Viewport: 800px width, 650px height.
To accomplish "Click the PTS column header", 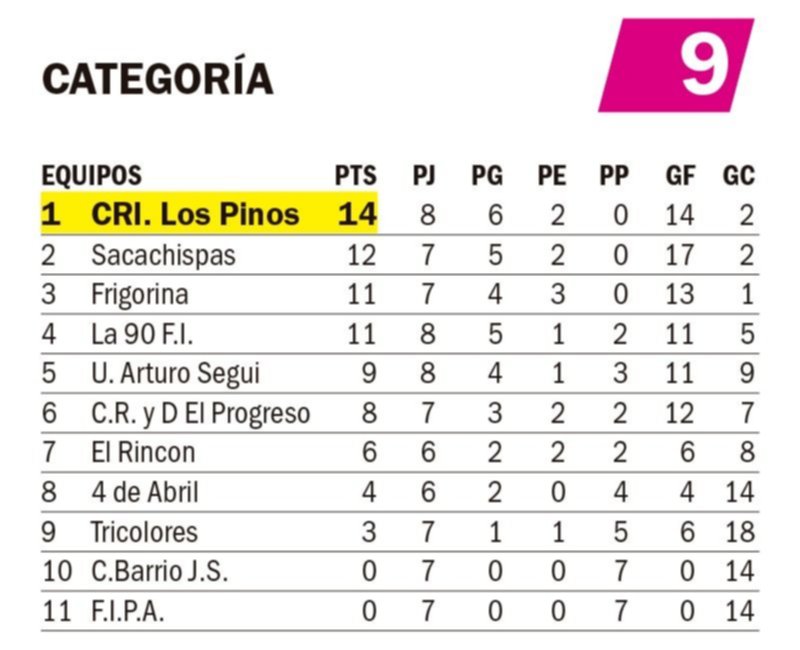I will coord(356,176).
